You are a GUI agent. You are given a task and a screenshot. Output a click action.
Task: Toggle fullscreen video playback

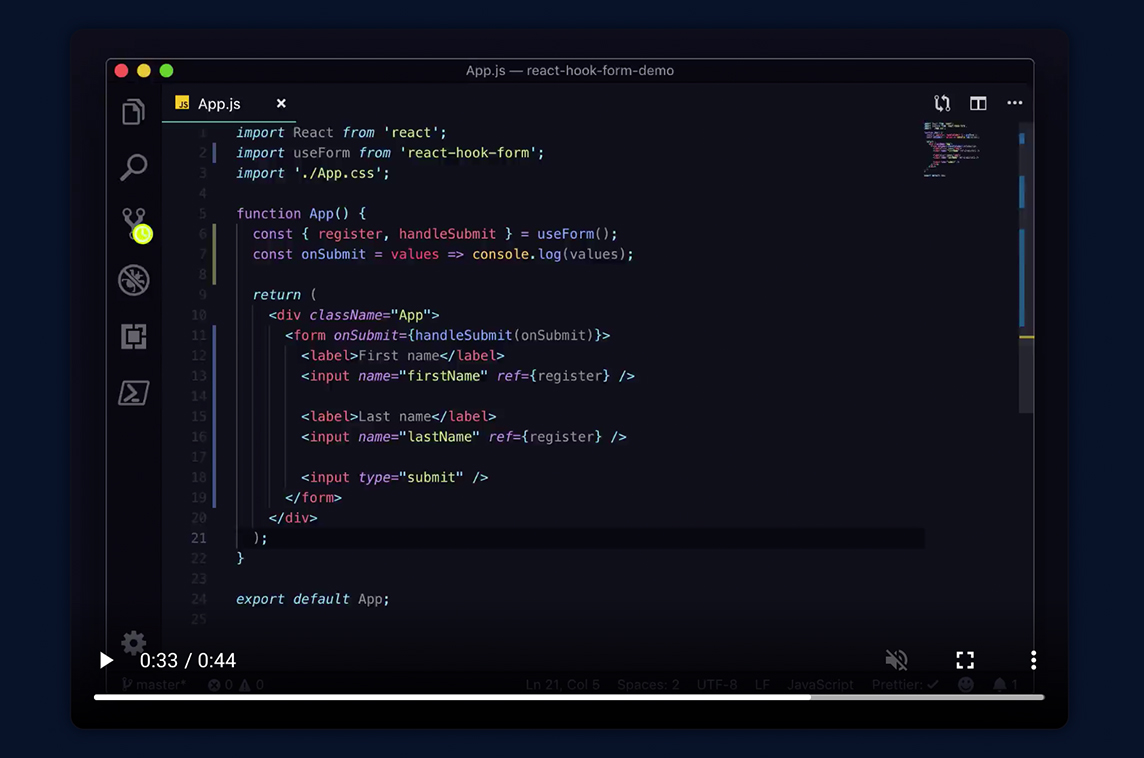point(964,659)
